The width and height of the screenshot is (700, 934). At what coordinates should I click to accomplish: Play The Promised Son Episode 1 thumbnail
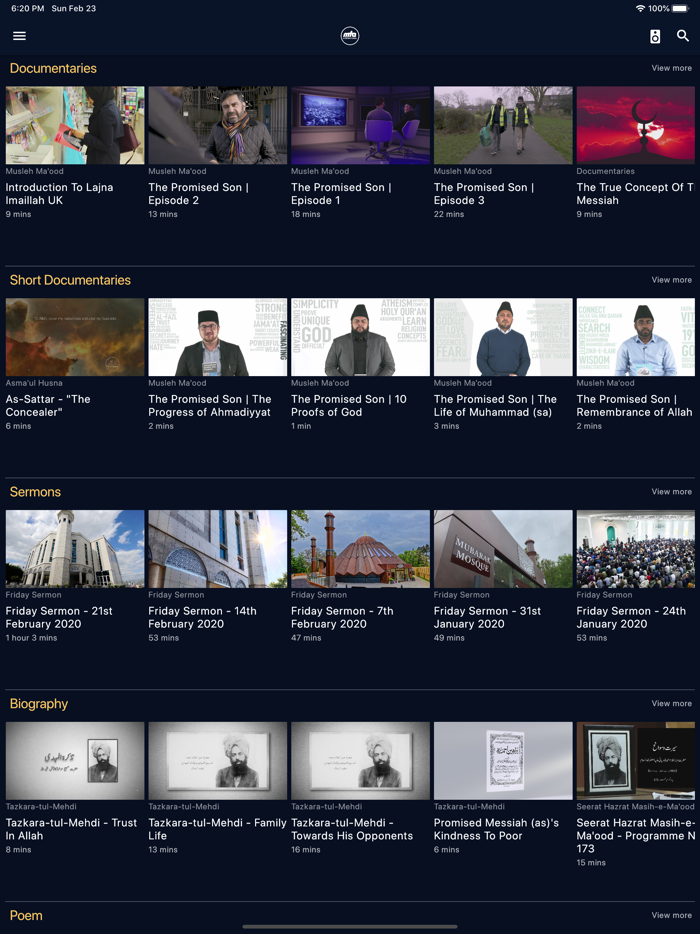360,125
